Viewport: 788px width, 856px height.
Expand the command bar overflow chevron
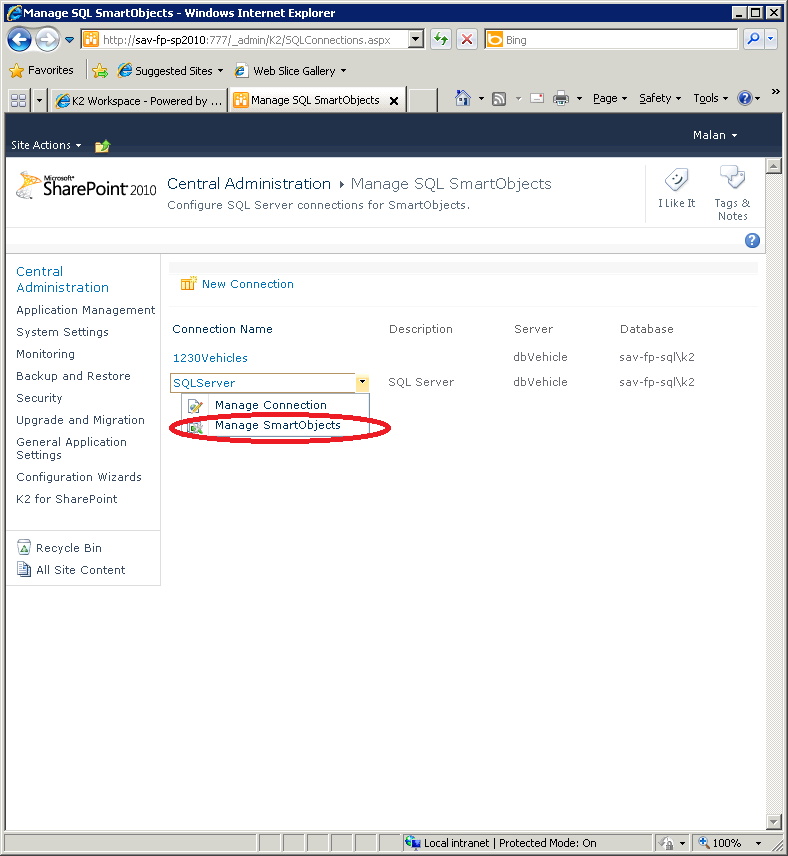point(775,92)
